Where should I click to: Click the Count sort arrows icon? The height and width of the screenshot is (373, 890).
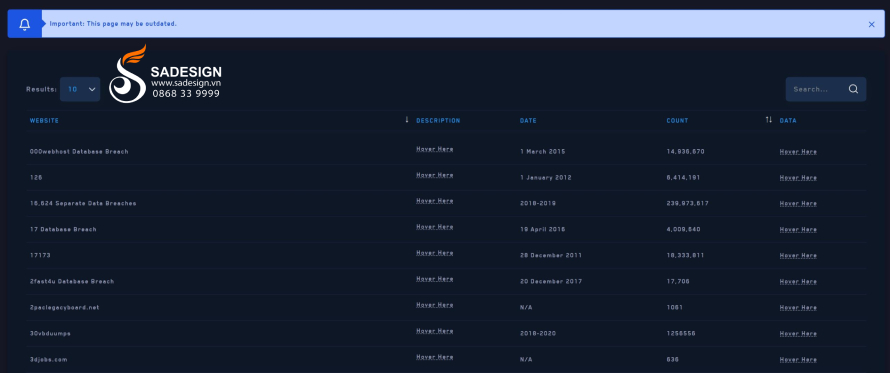coord(769,120)
